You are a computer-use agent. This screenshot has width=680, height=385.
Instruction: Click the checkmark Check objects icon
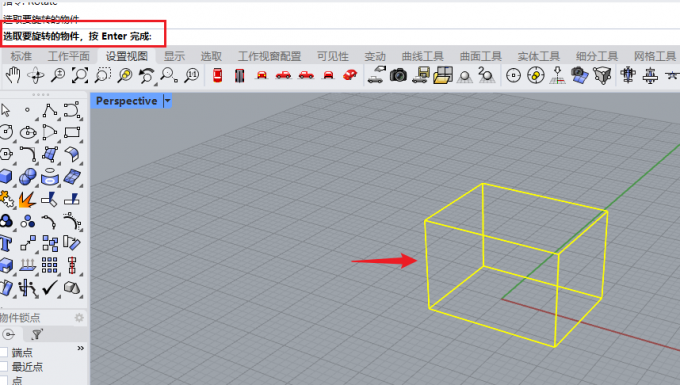tap(49, 287)
